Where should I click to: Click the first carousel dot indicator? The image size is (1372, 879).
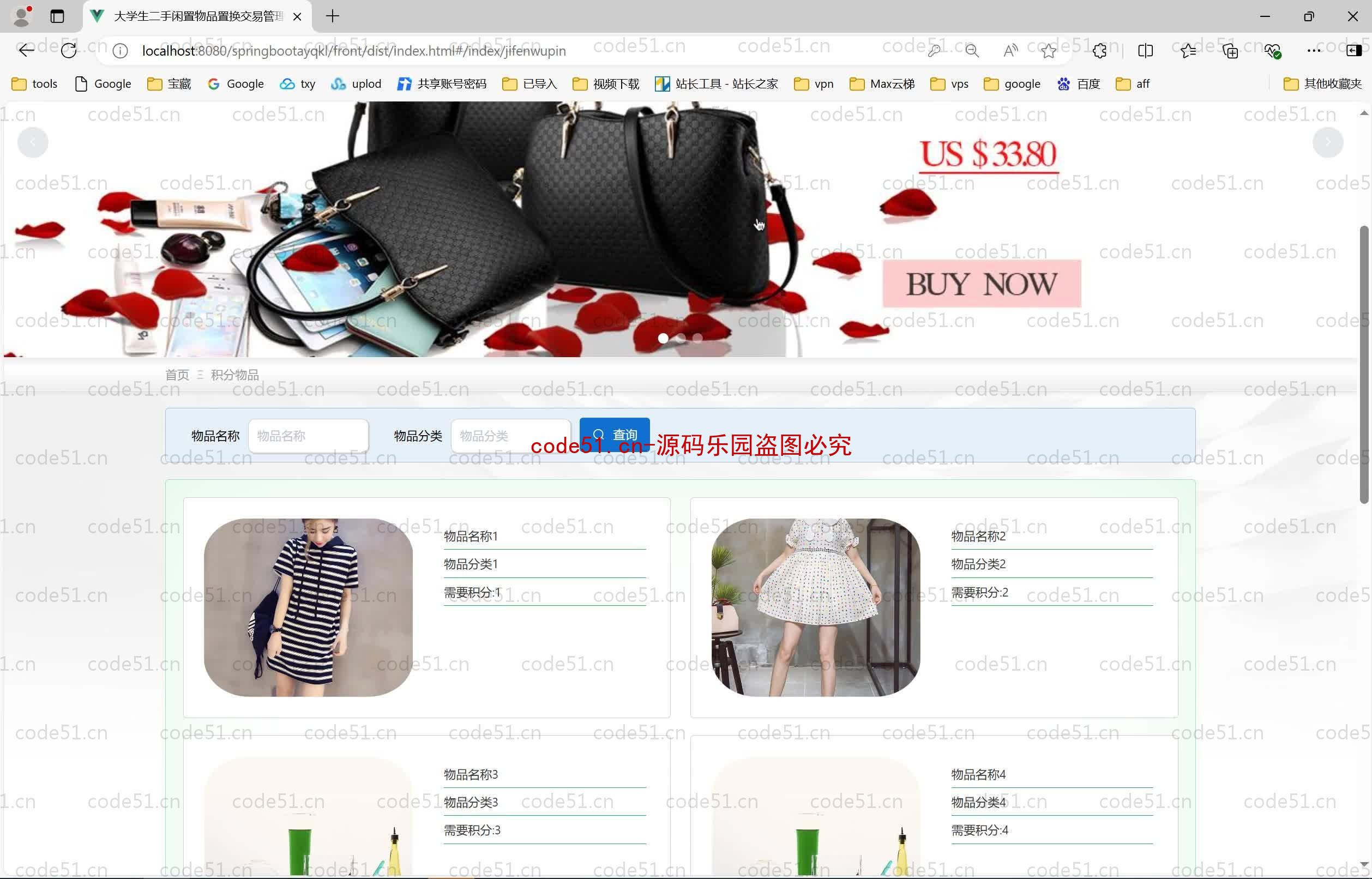pos(662,338)
